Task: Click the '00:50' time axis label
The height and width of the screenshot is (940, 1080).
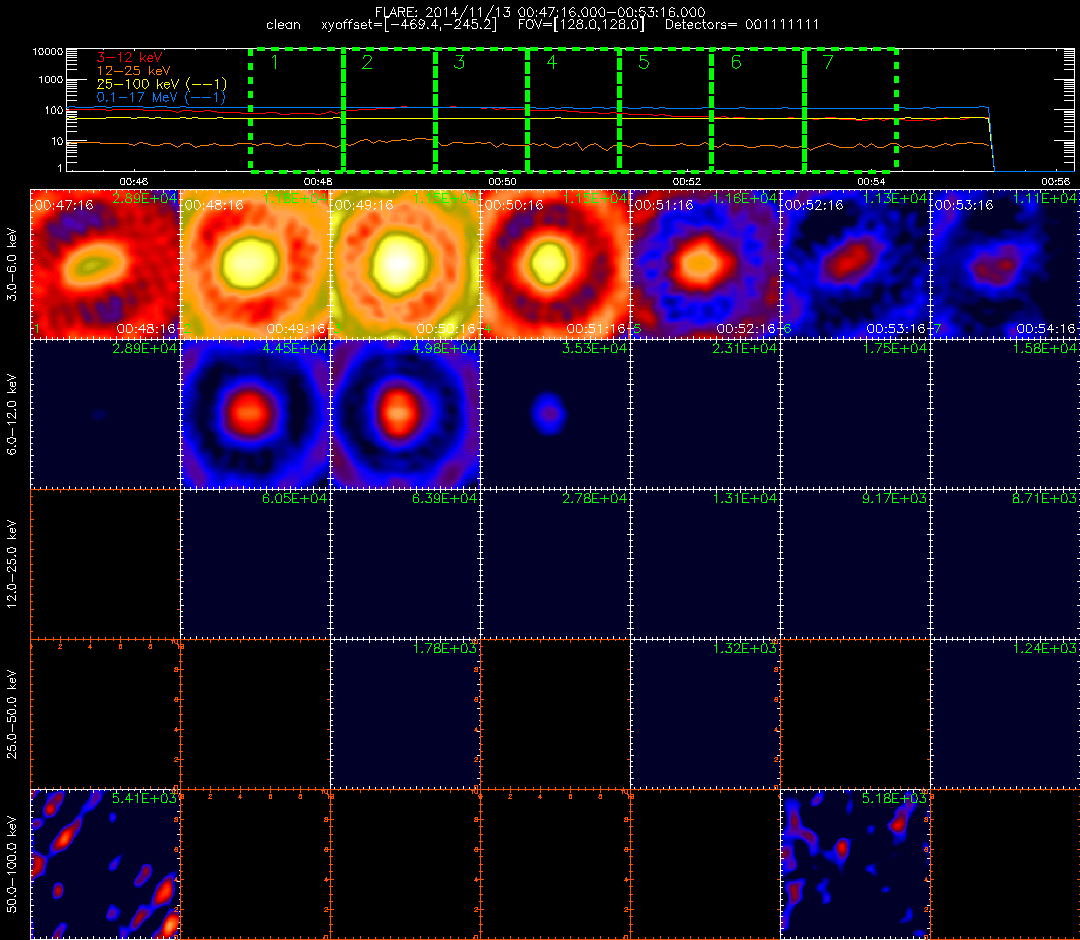Action: [502, 181]
